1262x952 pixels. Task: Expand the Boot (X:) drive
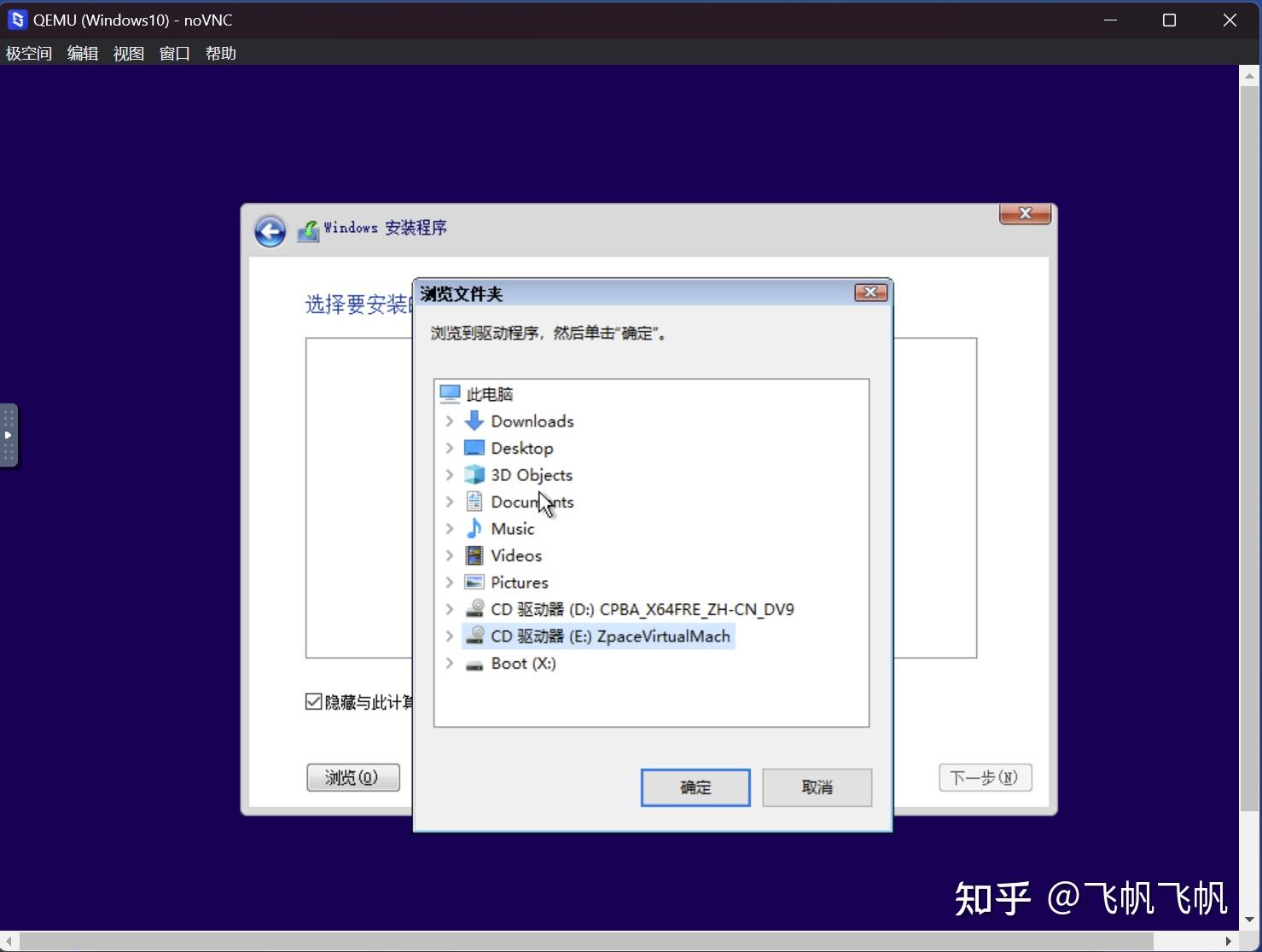point(450,663)
